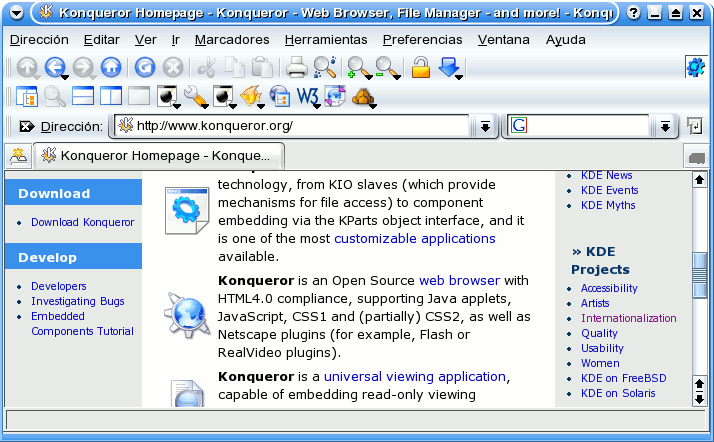Screen dimensions: 714x442
Task: Expand the address bar history dropdown
Action: [x=484, y=126]
